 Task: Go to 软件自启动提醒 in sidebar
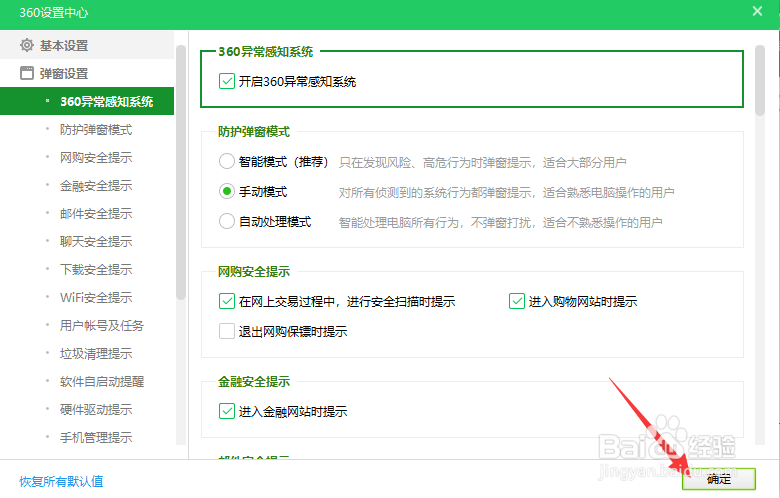coord(102,382)
